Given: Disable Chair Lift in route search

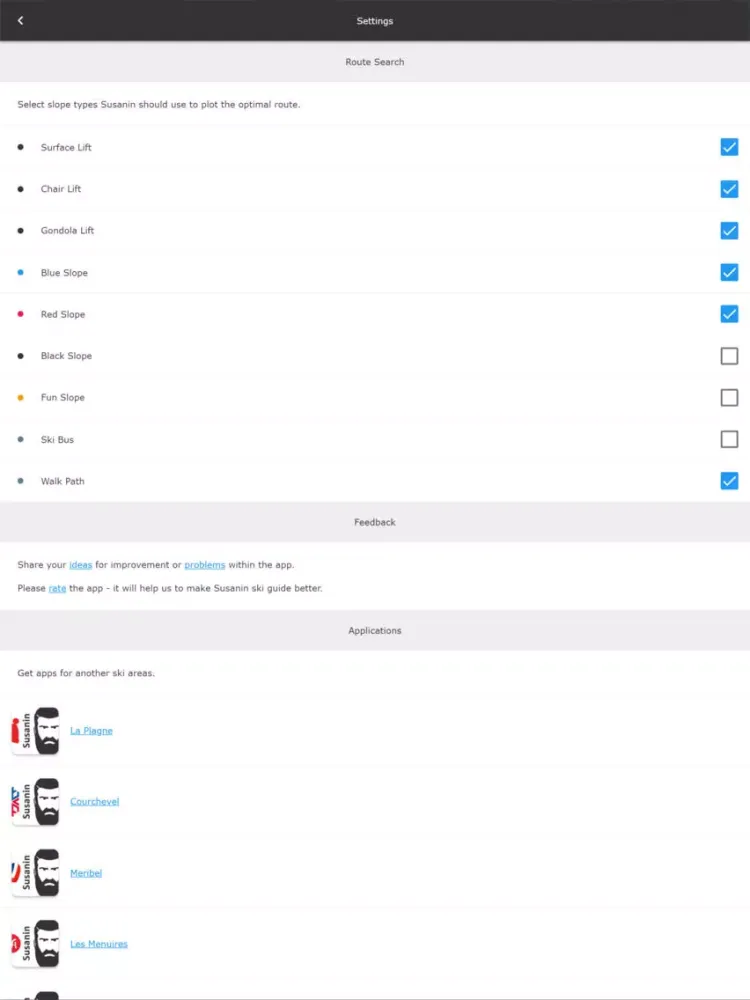Looking at the screenshot, I should click(729, 189).
